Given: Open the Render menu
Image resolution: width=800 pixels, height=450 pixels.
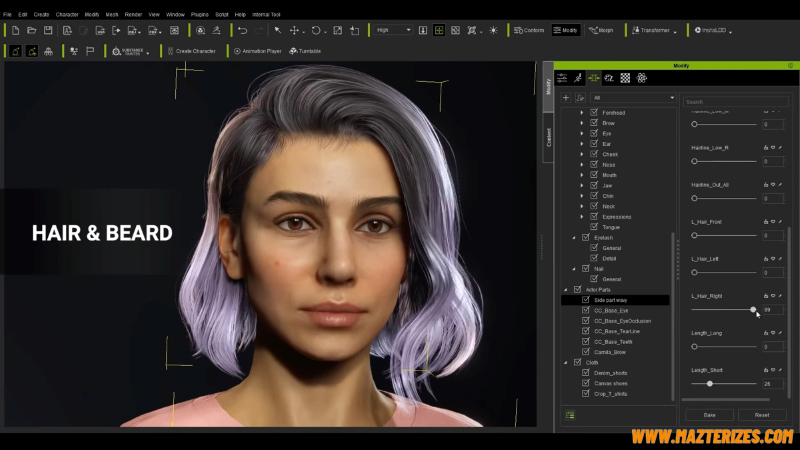Looking at the screenshot, I should click(x=133, y=14).
